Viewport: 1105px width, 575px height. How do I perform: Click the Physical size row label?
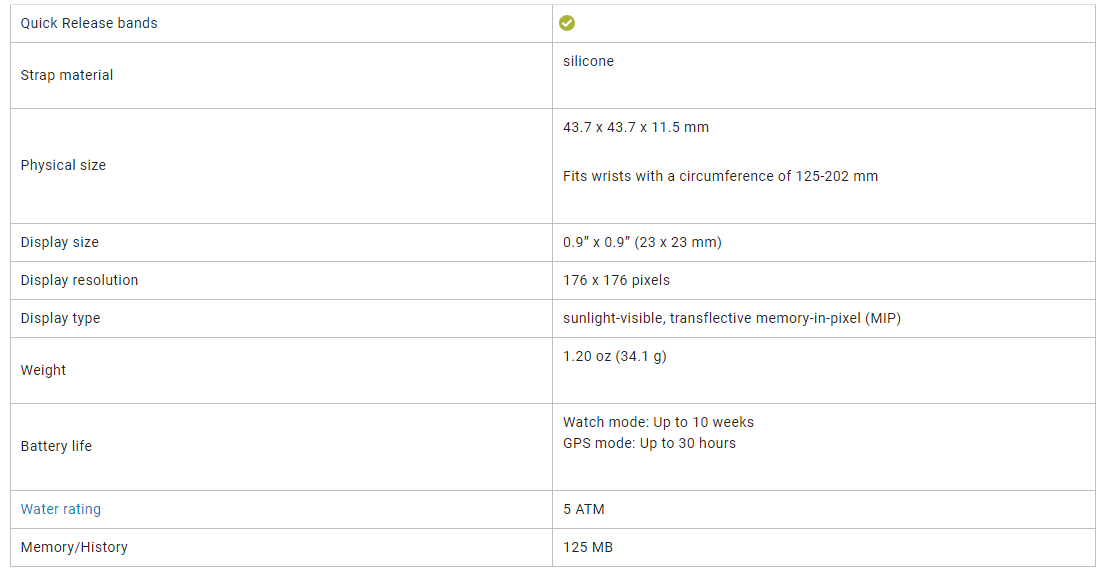click(63, 165)
